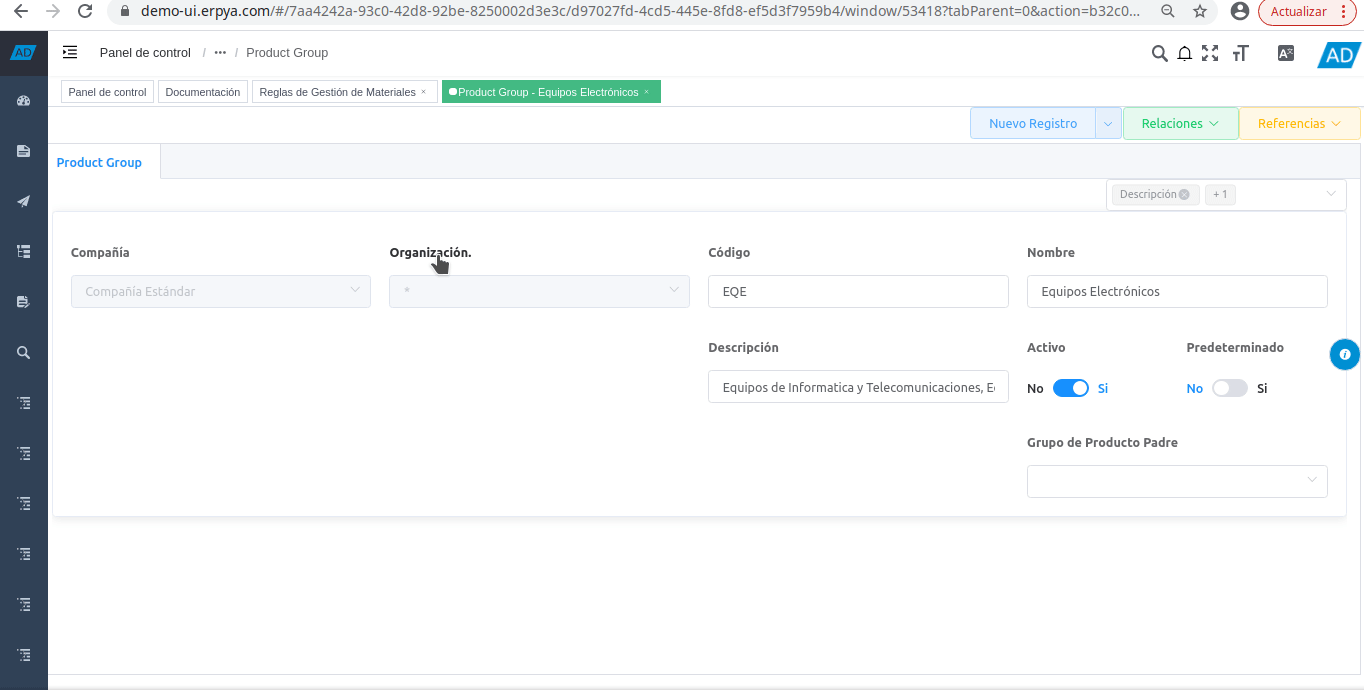Click Panel de control breadcrumb link
The height and width of the screenshot is (690, 1364).
(145, 52)
